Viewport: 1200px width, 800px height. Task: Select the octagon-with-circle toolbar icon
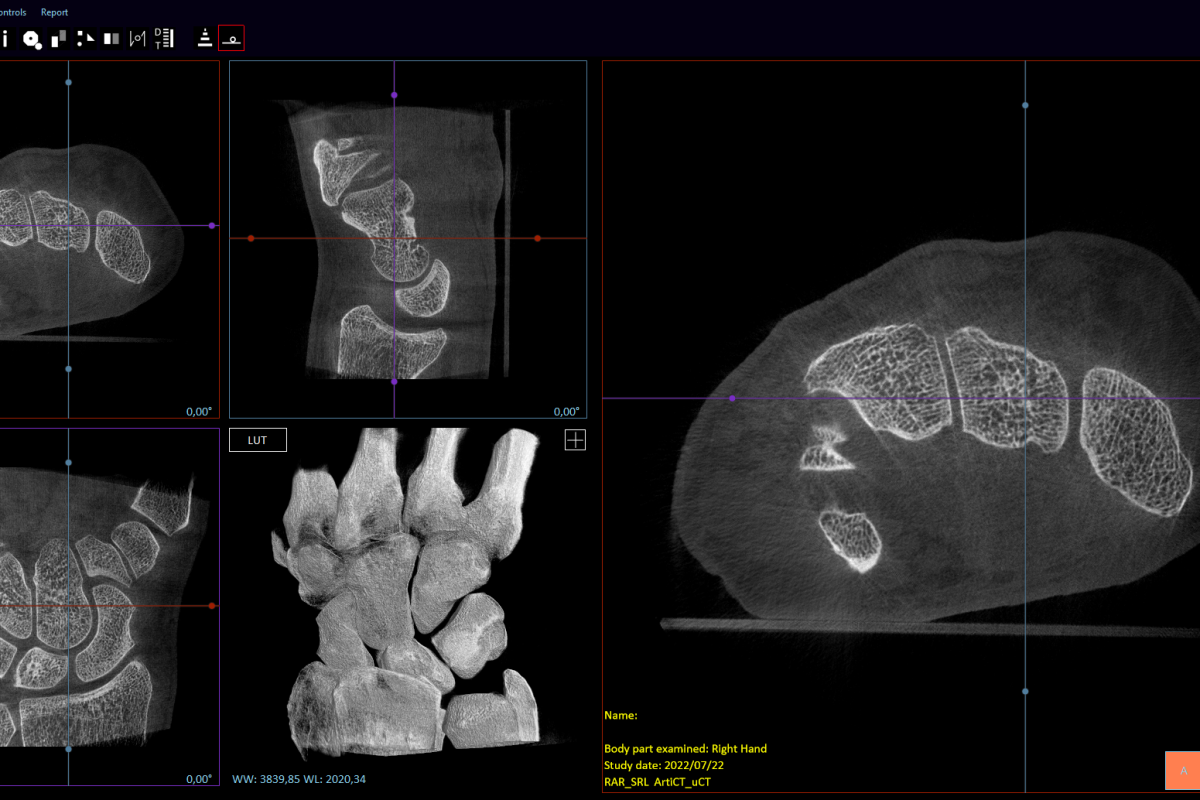[x=33, y=39]
